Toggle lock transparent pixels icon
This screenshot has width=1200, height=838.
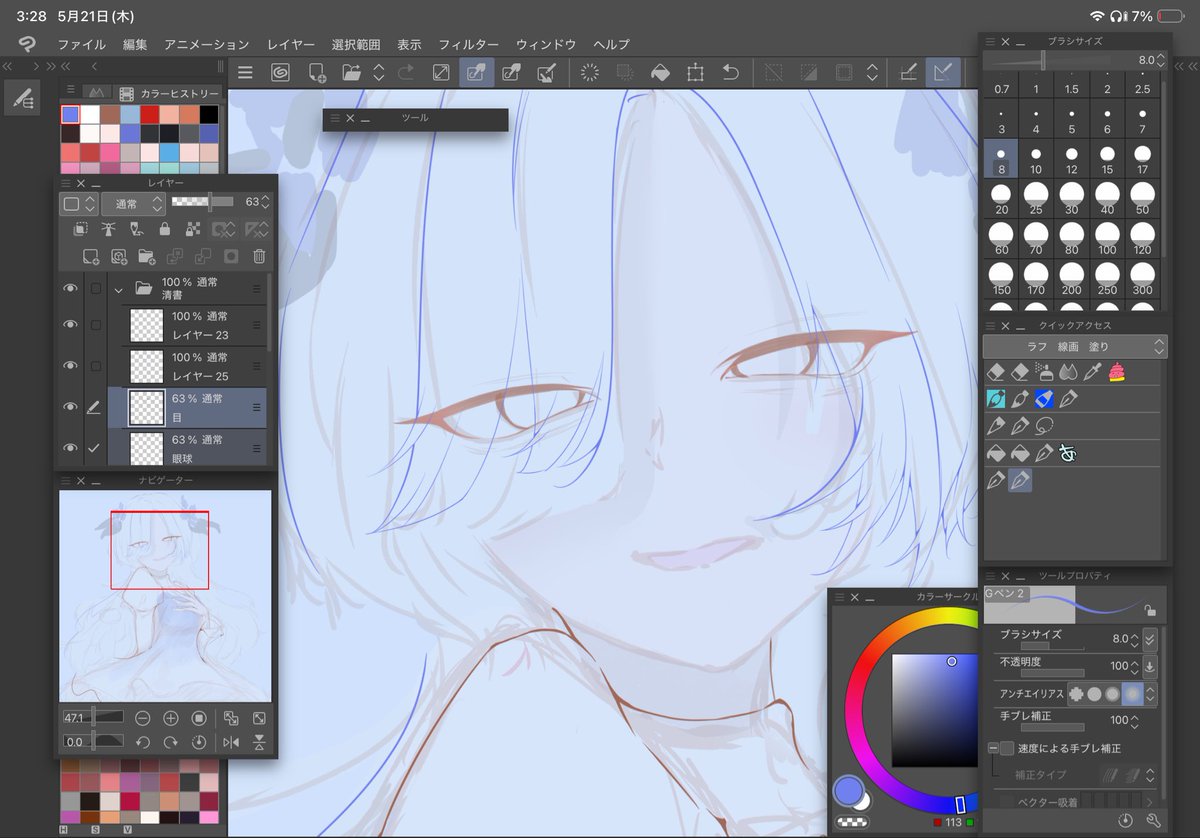click(193, 229)
